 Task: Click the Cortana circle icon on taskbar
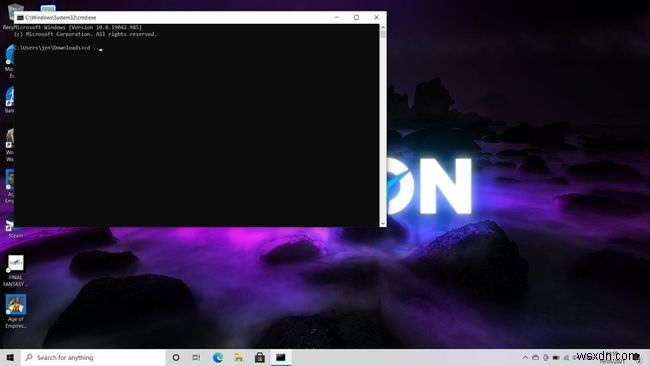click(x=176, y=357)
